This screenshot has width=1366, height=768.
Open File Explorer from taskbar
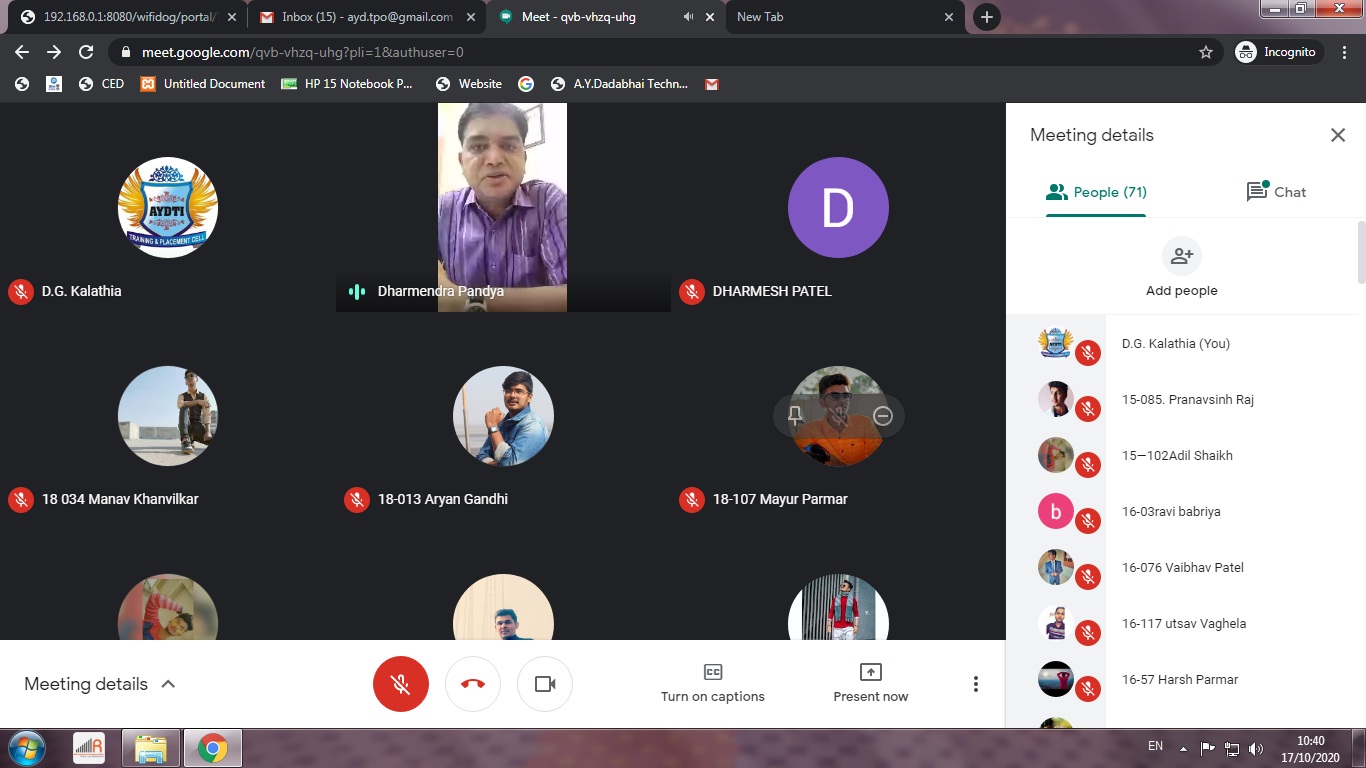point(151,748)
